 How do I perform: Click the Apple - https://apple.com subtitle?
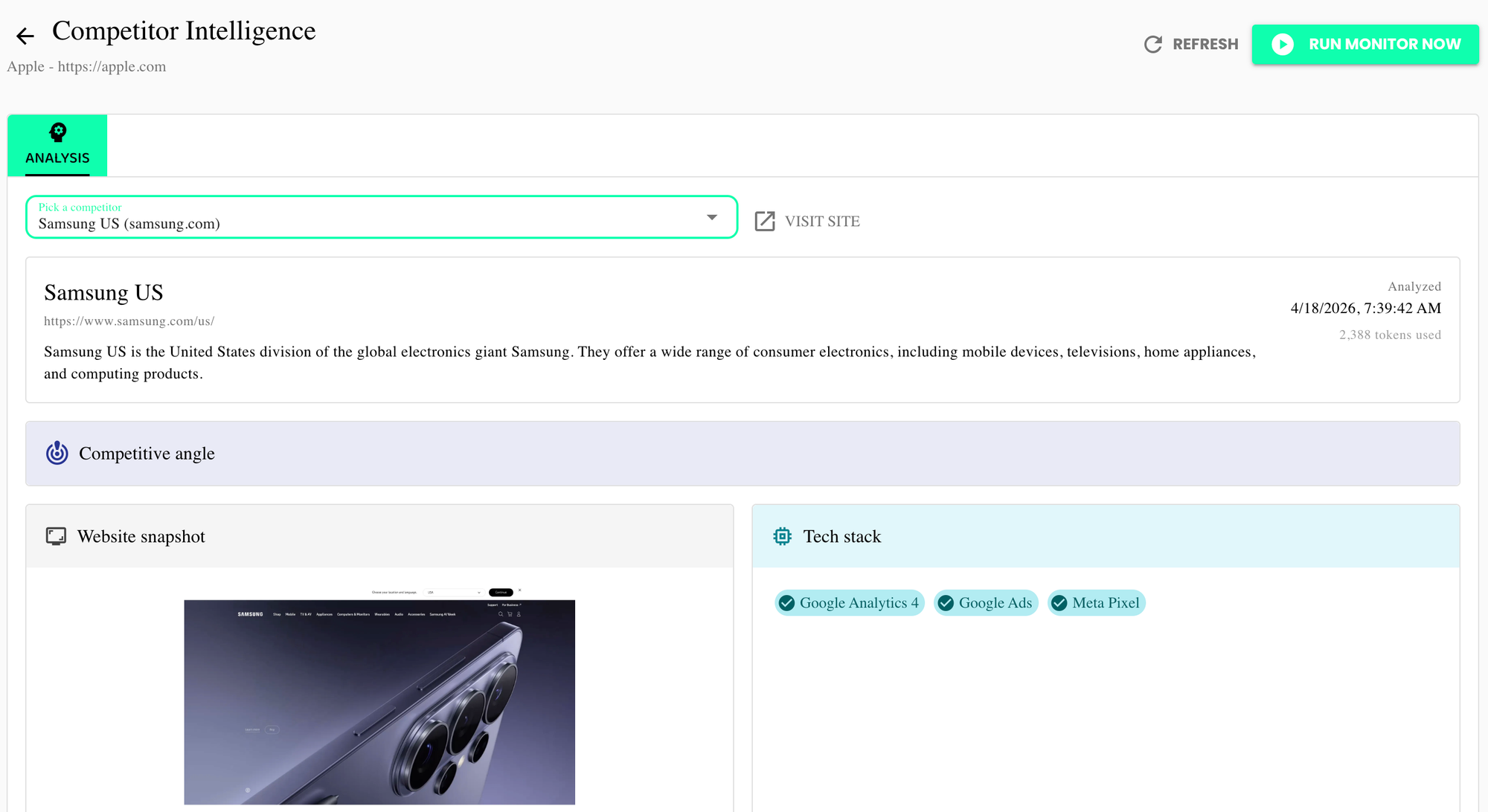86,67
